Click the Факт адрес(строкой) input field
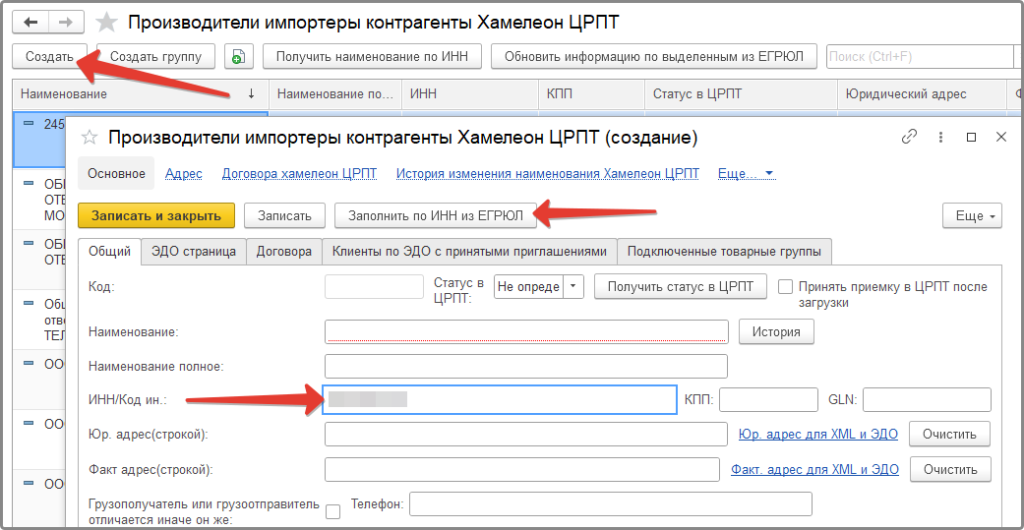This screenshot has width=1024, height=530. (522, 469)
